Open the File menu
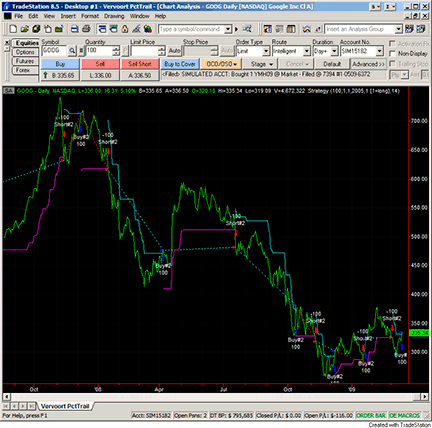Screen dimensions: 432x428 point(19,16)
